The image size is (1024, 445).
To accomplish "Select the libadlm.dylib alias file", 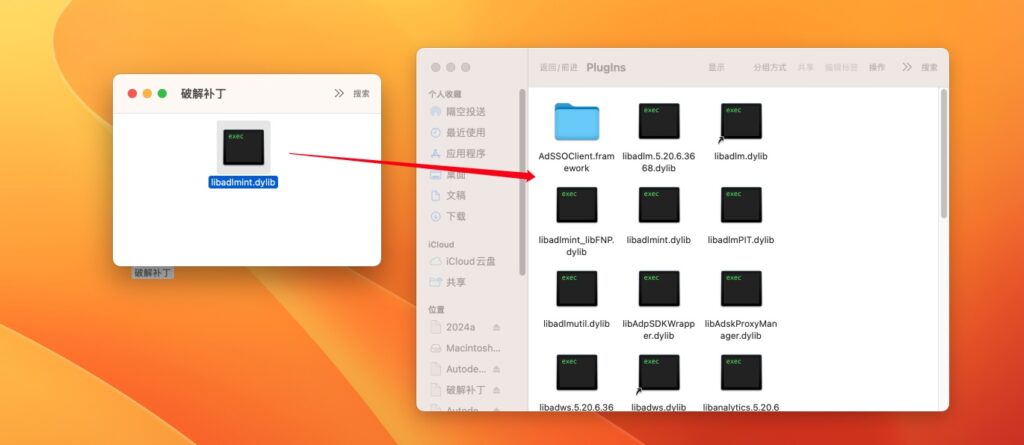I will (741, 121).
